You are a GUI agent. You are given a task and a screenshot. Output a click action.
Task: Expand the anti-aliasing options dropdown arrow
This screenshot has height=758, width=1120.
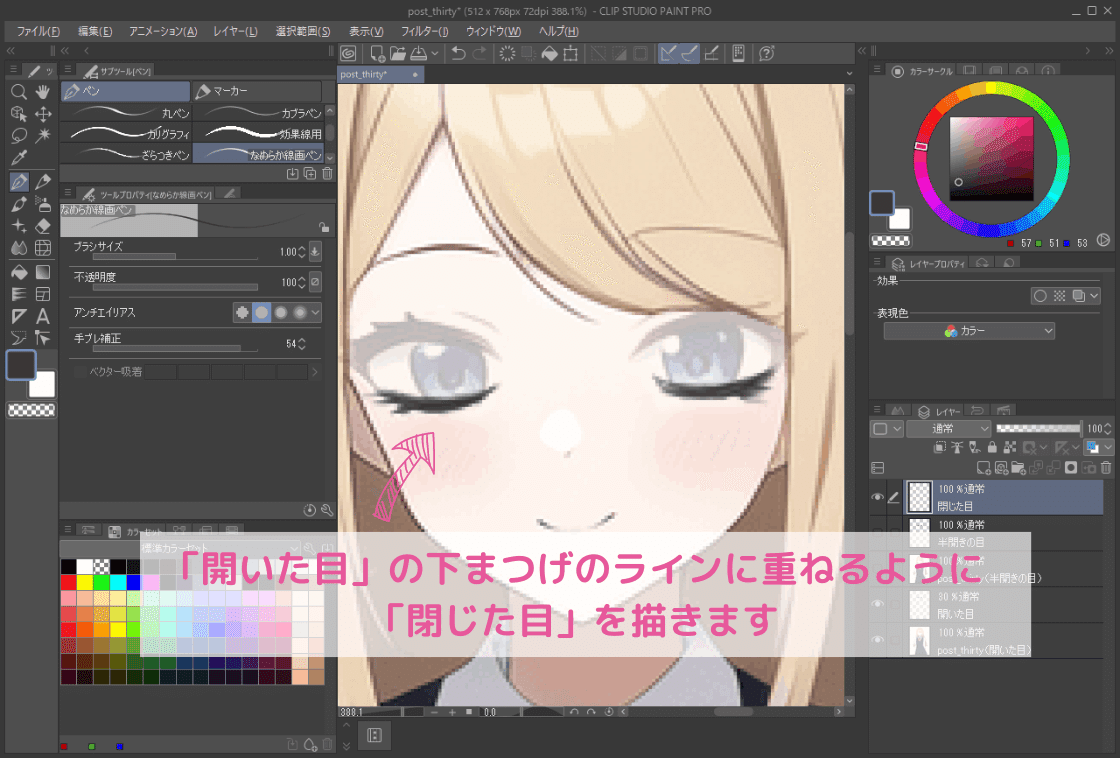pyautogui.click(x=315, y=312)
